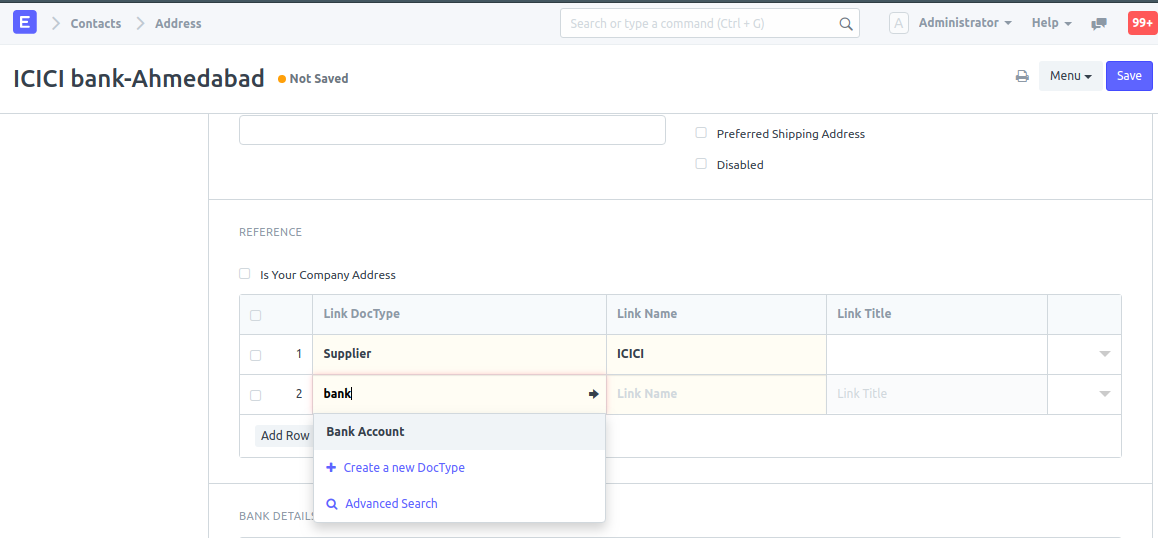The image size is (1158, 538).
Task: Click the row 2 Link Title field
Action: coord(936,394)
